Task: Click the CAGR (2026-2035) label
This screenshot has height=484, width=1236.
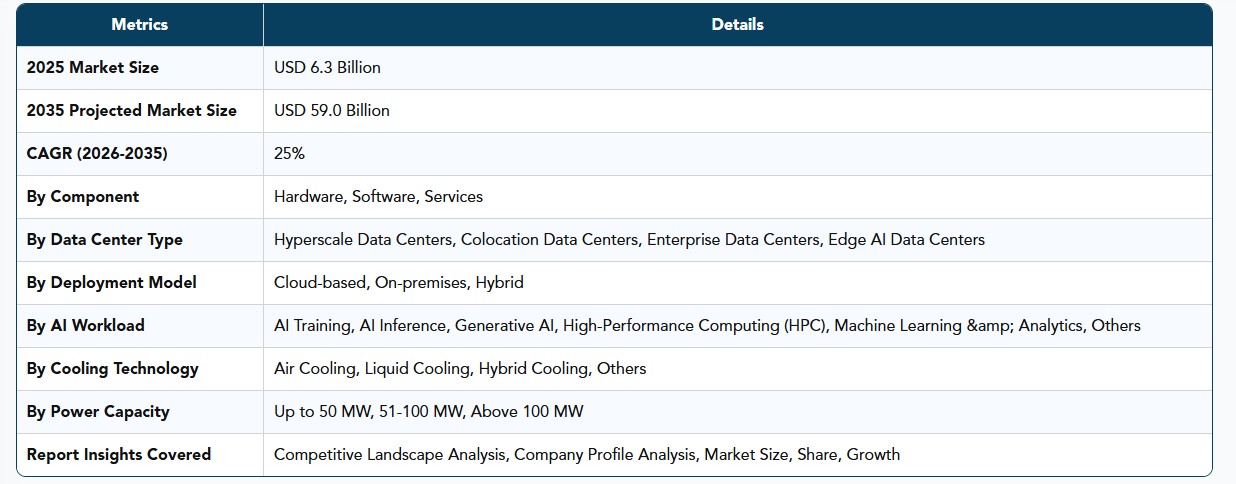Action: click(97, 154)
